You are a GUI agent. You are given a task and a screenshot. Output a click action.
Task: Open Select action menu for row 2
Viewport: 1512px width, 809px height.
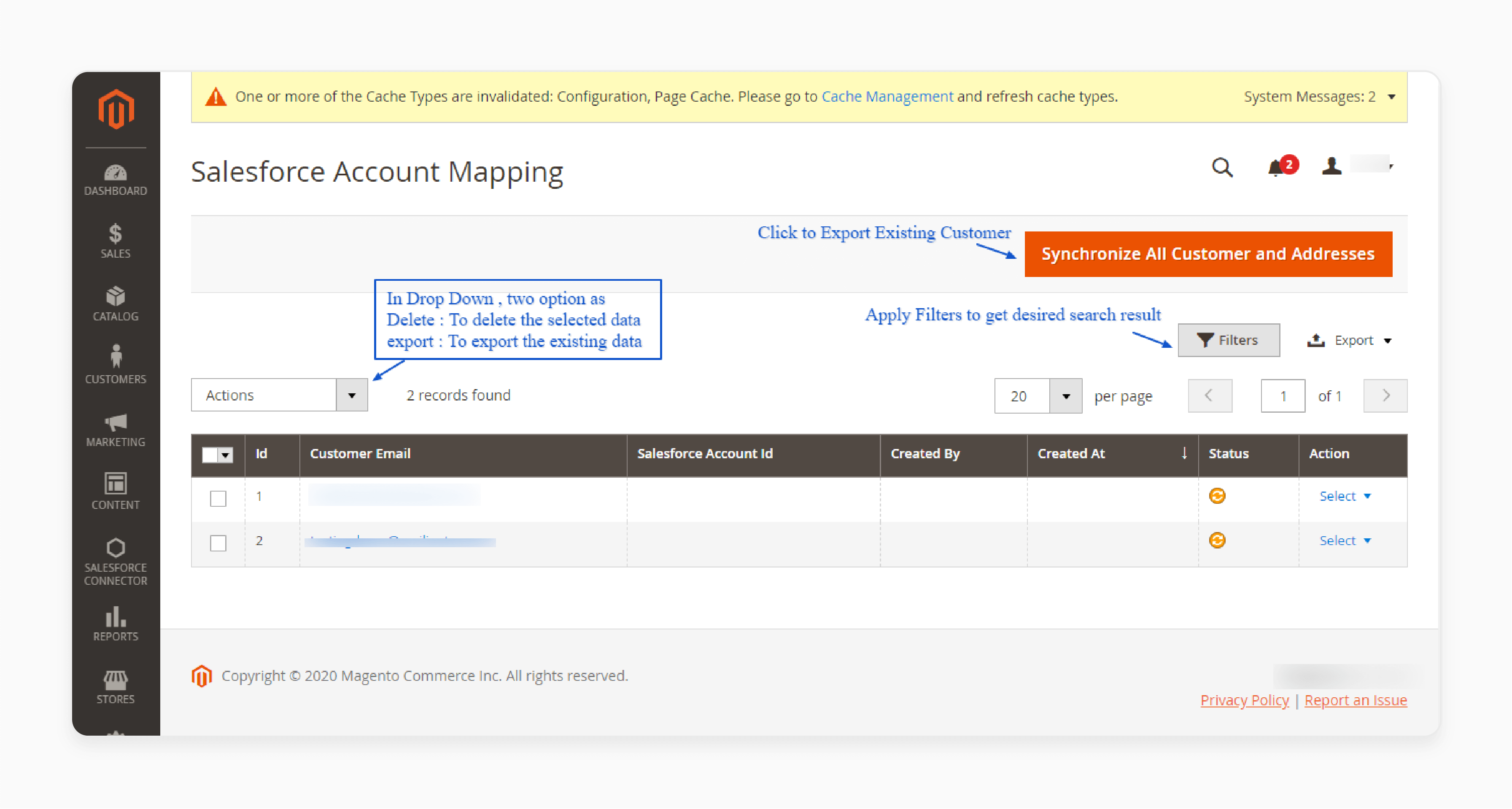coord(1345,541)
